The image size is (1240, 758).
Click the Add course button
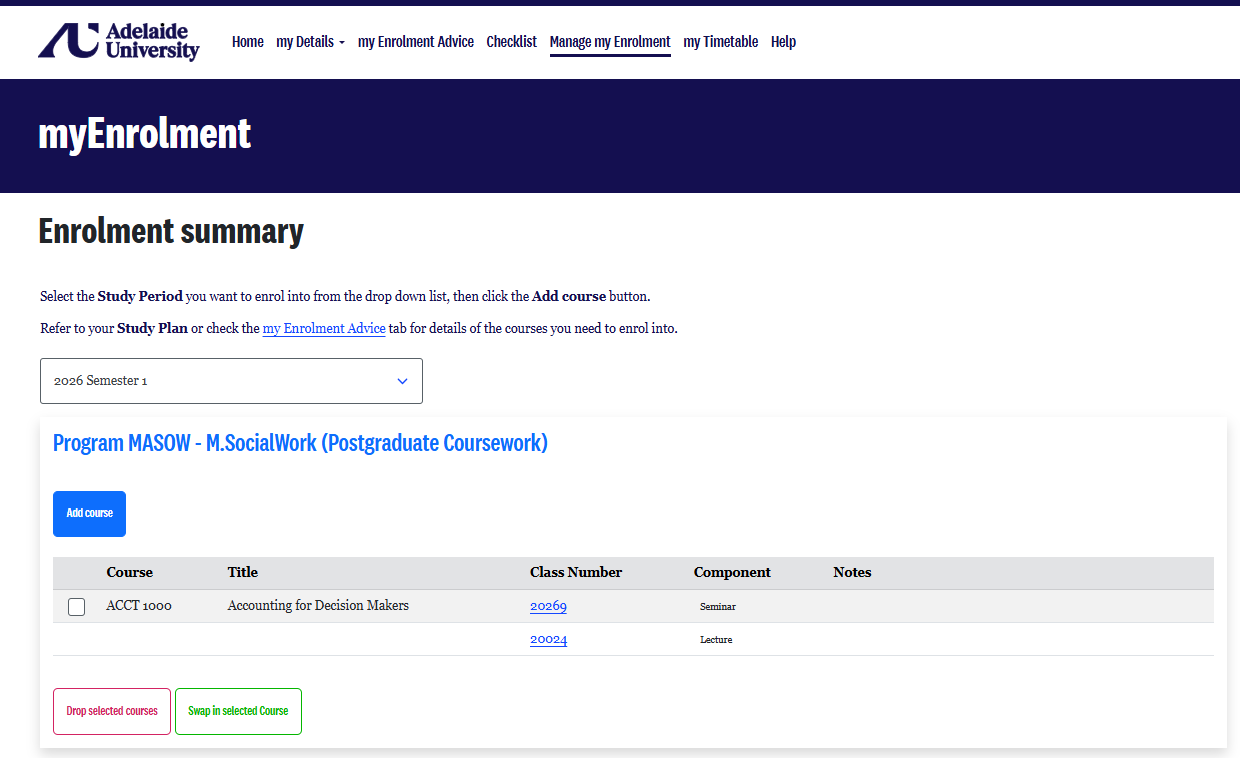tap(89, 514)
